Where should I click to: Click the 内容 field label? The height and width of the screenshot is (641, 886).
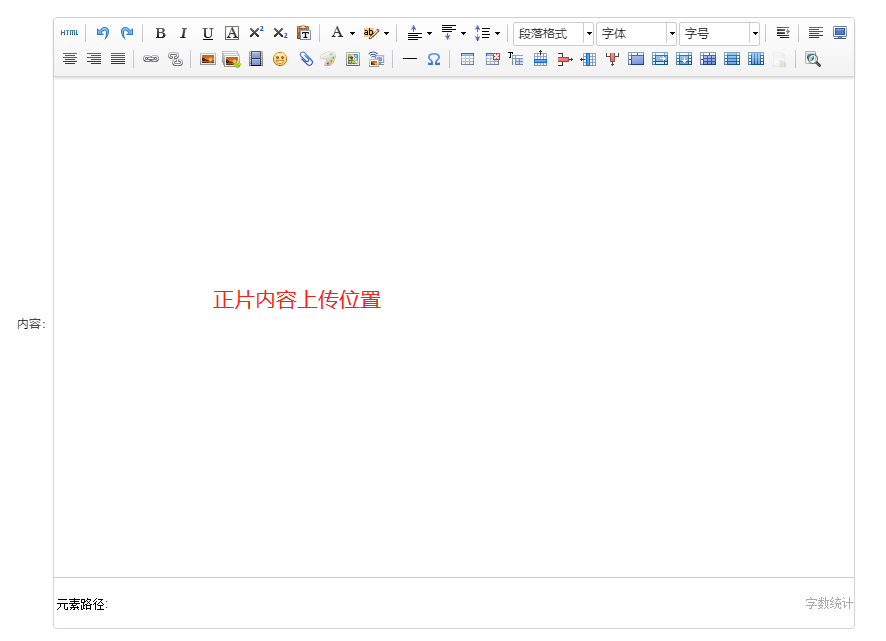(31, 324)
